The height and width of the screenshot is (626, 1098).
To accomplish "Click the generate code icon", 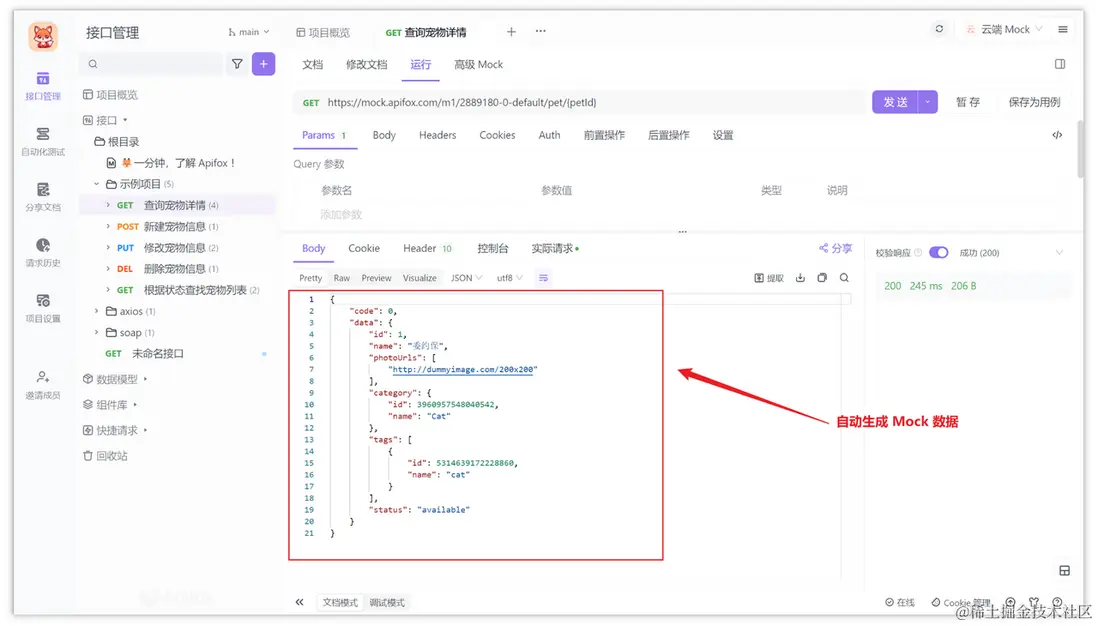I will [1057, 135].
